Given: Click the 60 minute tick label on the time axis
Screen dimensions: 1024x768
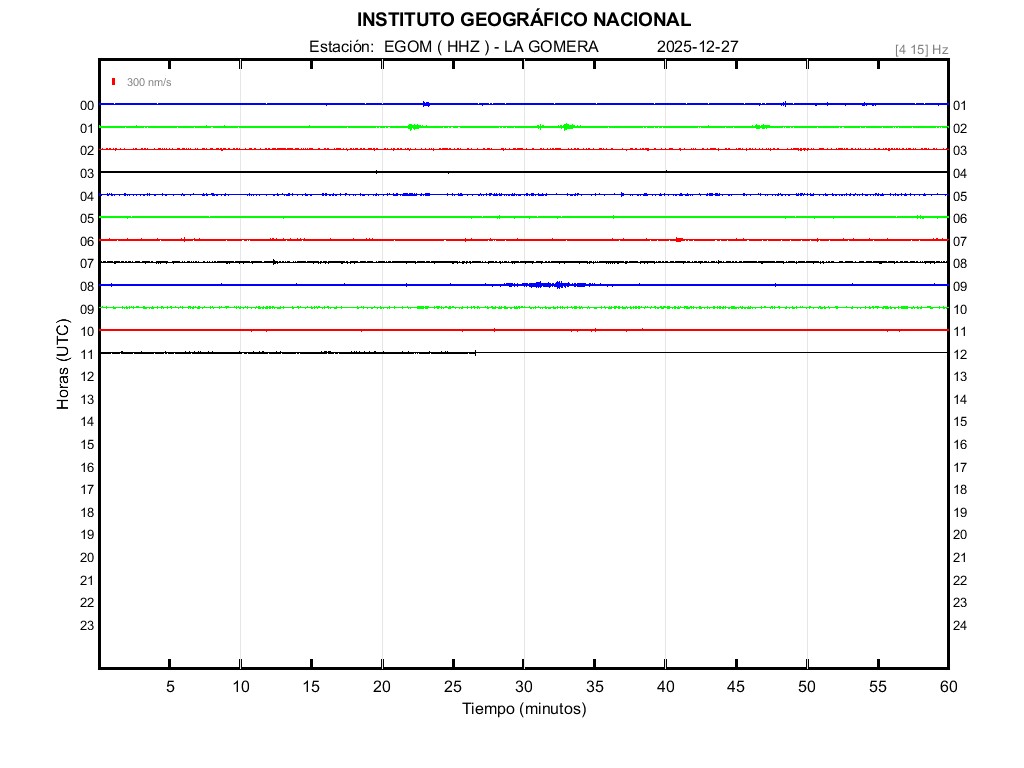Looking at the screenshot, I should point(948,687).
